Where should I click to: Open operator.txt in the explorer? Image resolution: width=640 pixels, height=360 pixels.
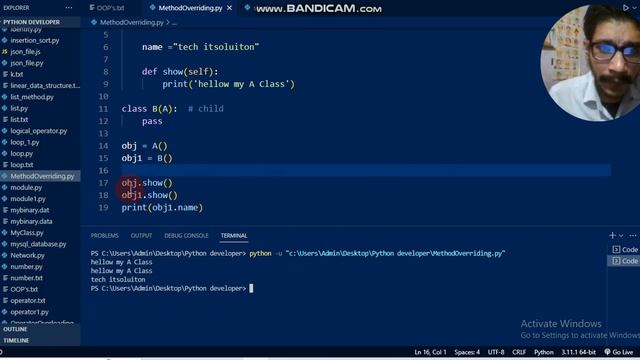(28, 301)
